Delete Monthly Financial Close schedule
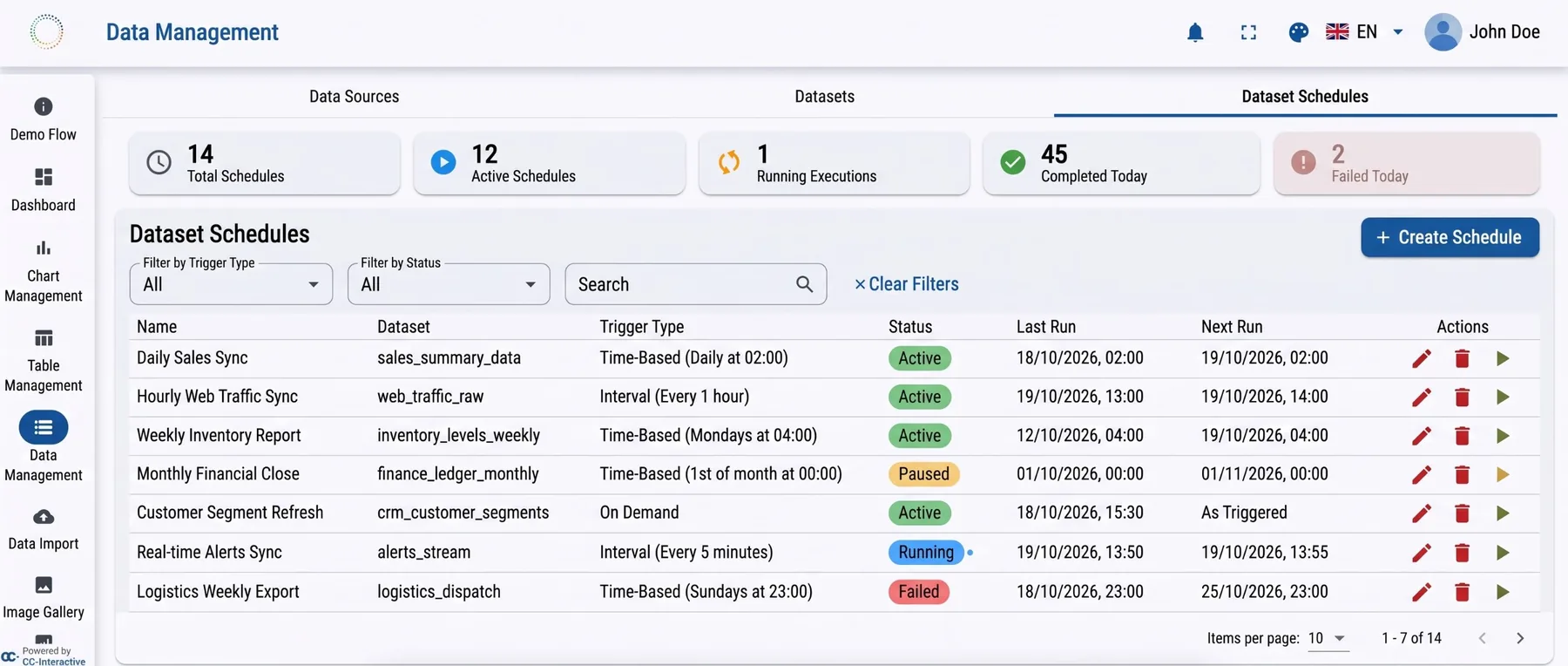 tap(1462, 475)
